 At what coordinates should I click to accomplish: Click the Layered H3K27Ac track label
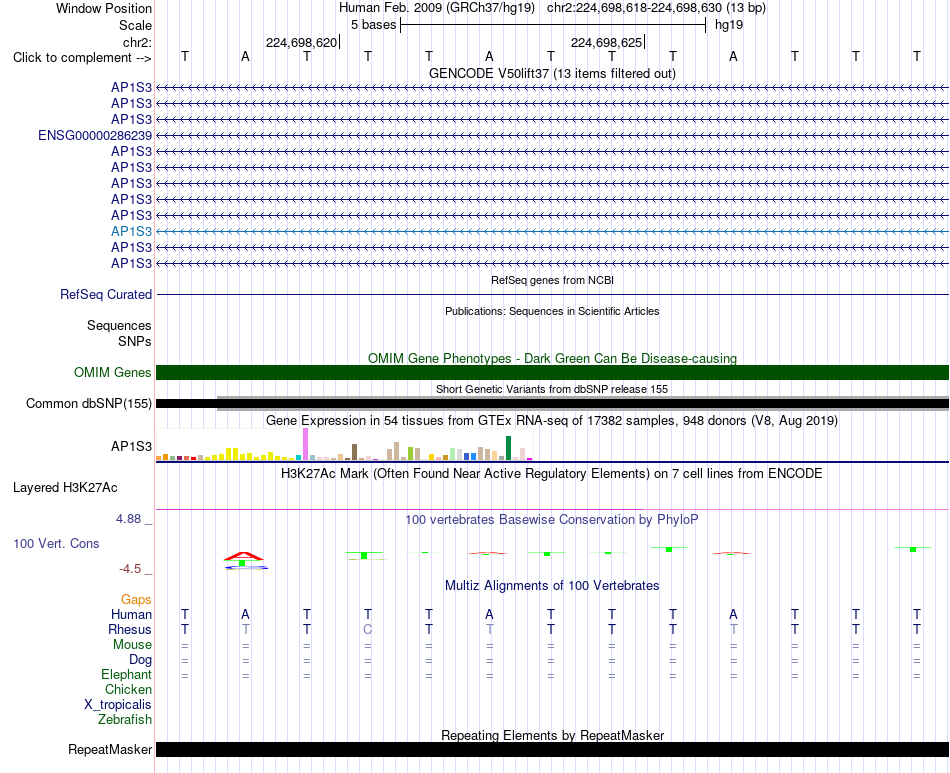(65, 488)
